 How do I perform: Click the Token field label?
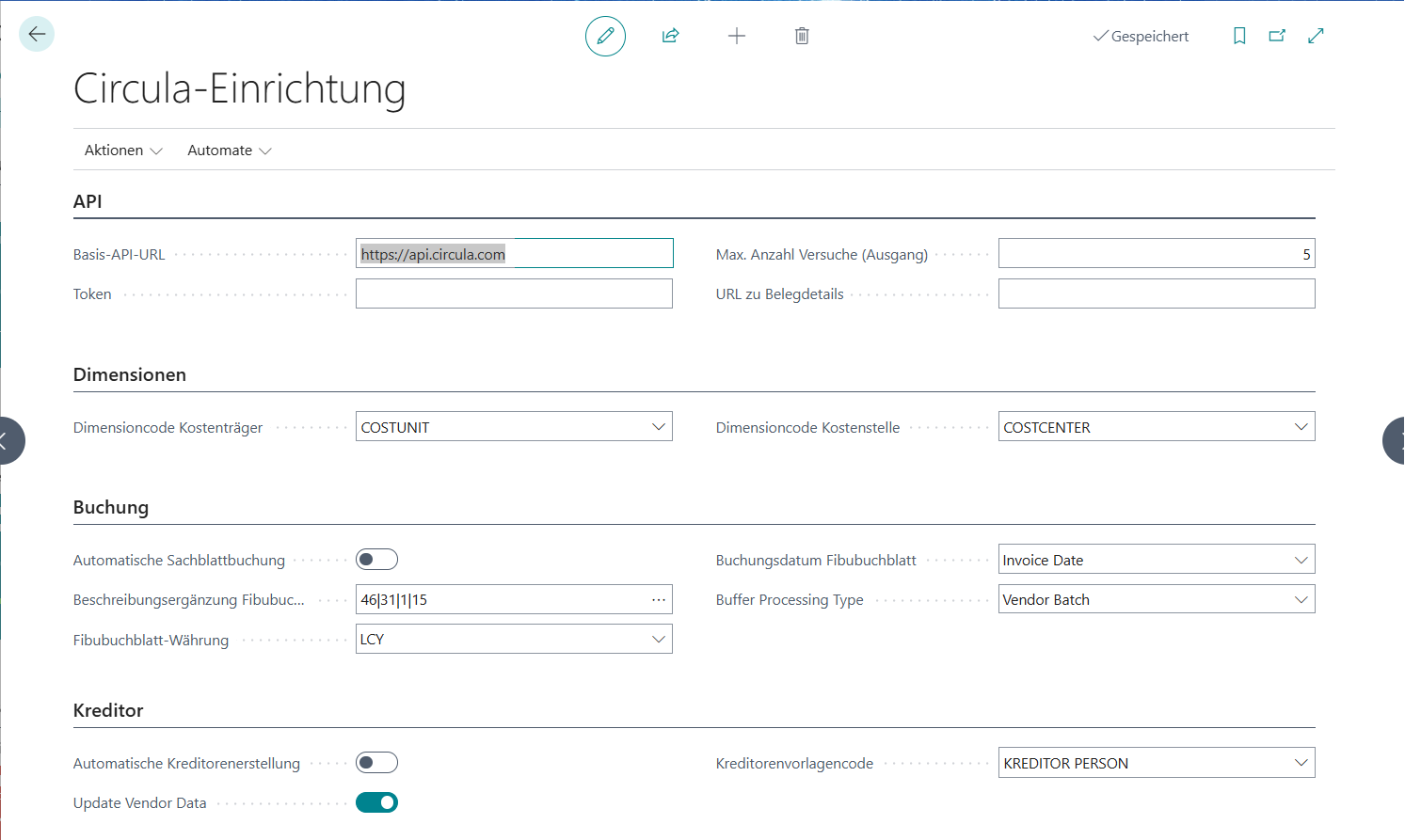[x=92, y=294]
